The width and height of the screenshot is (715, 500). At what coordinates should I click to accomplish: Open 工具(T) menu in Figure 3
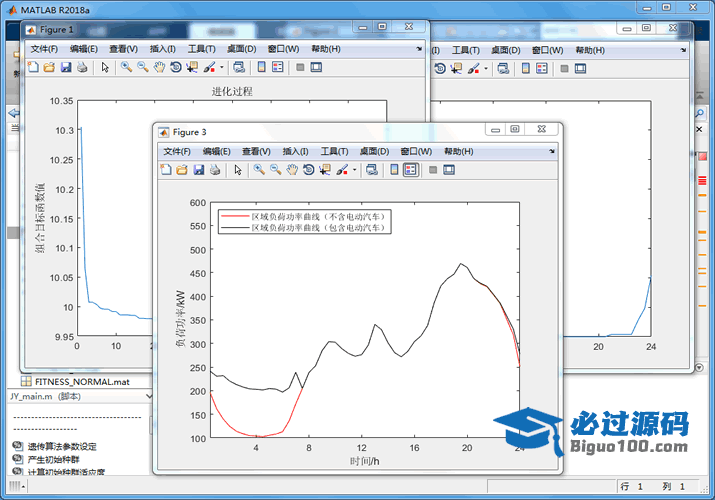[x=335, y=151]
